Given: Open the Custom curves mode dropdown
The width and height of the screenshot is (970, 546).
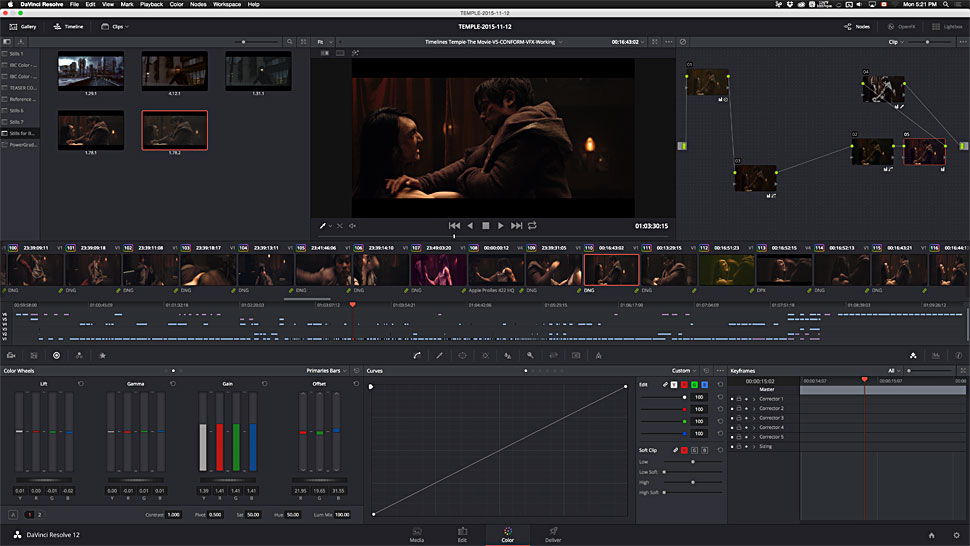Looking at the screenshot, I should (684, 371).
